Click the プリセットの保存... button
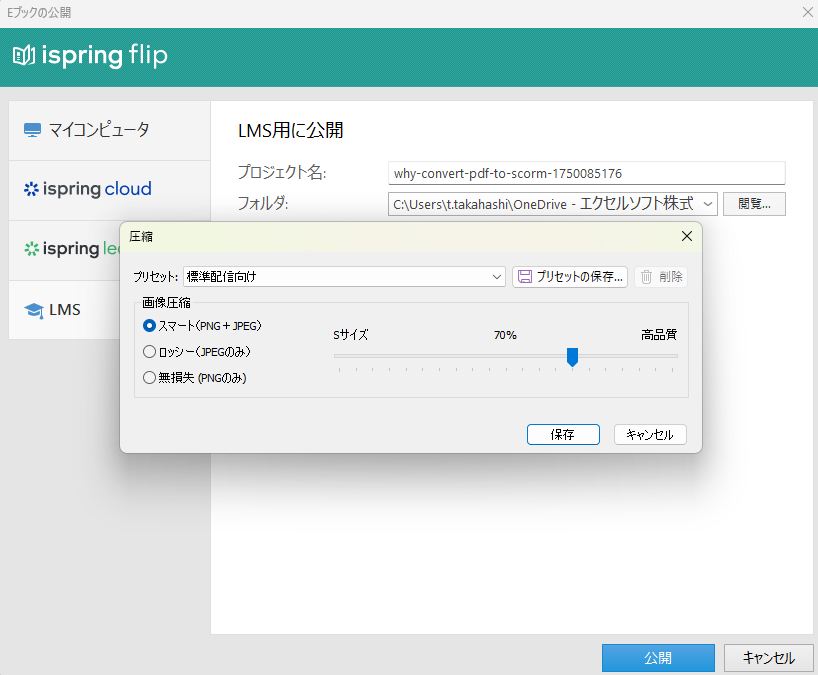This screenshot has width=818, height=675. point(570,276)
